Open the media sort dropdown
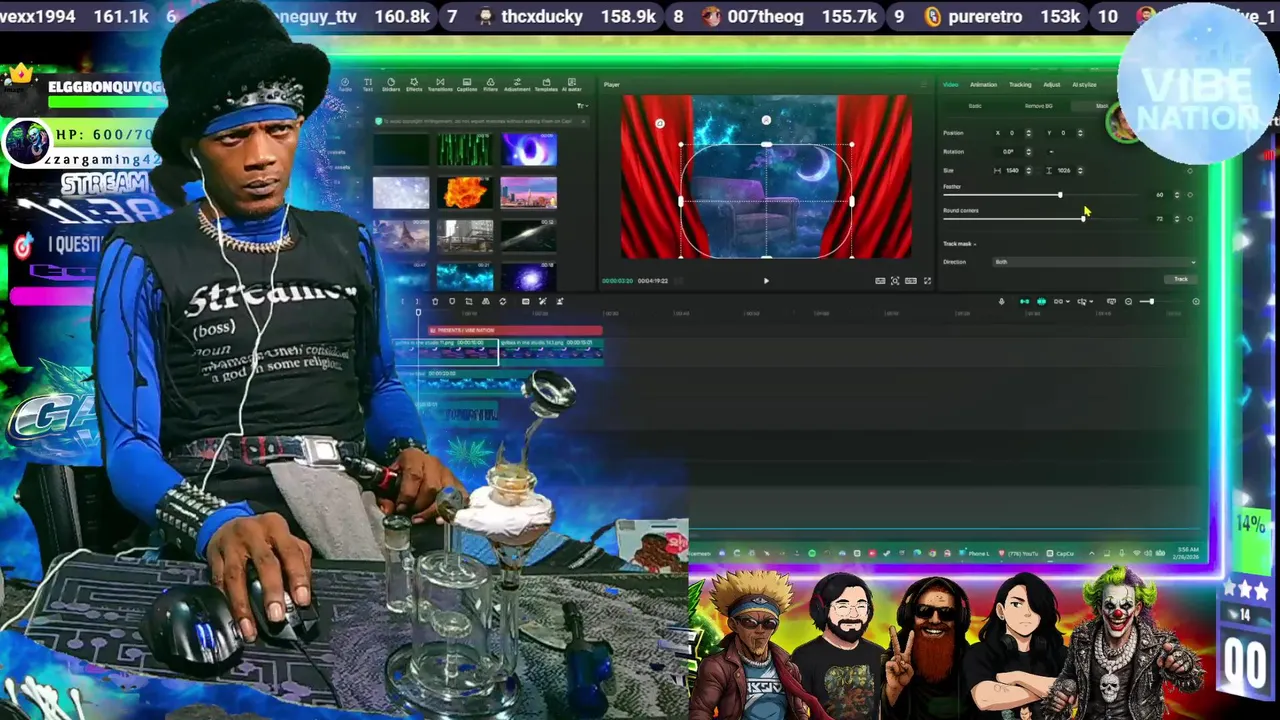Image resolution: width=1280 pixels, height=720 pixels. pos(582,106)
